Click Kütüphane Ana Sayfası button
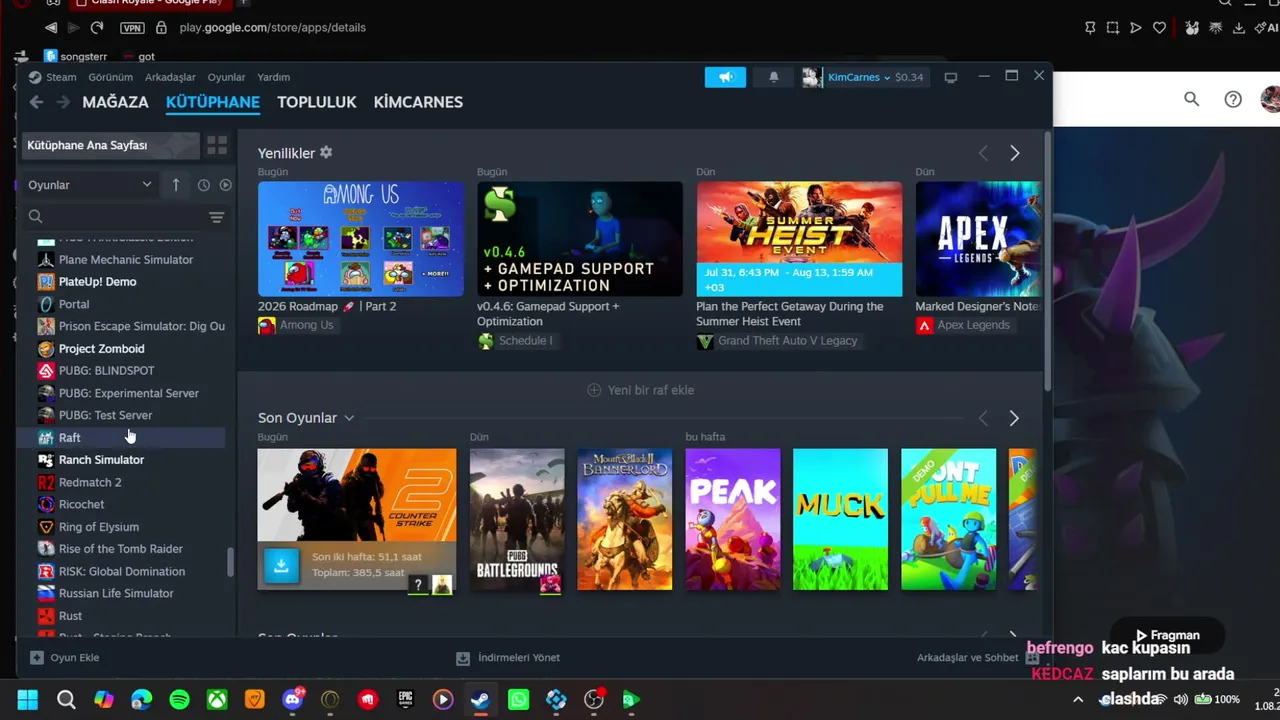 coord(111,146)
